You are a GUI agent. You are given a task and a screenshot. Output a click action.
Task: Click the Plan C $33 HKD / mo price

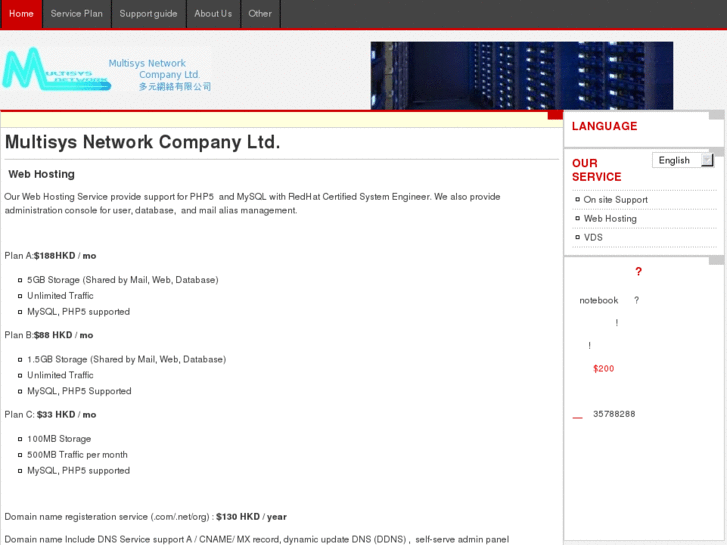[x=66, y=415]
